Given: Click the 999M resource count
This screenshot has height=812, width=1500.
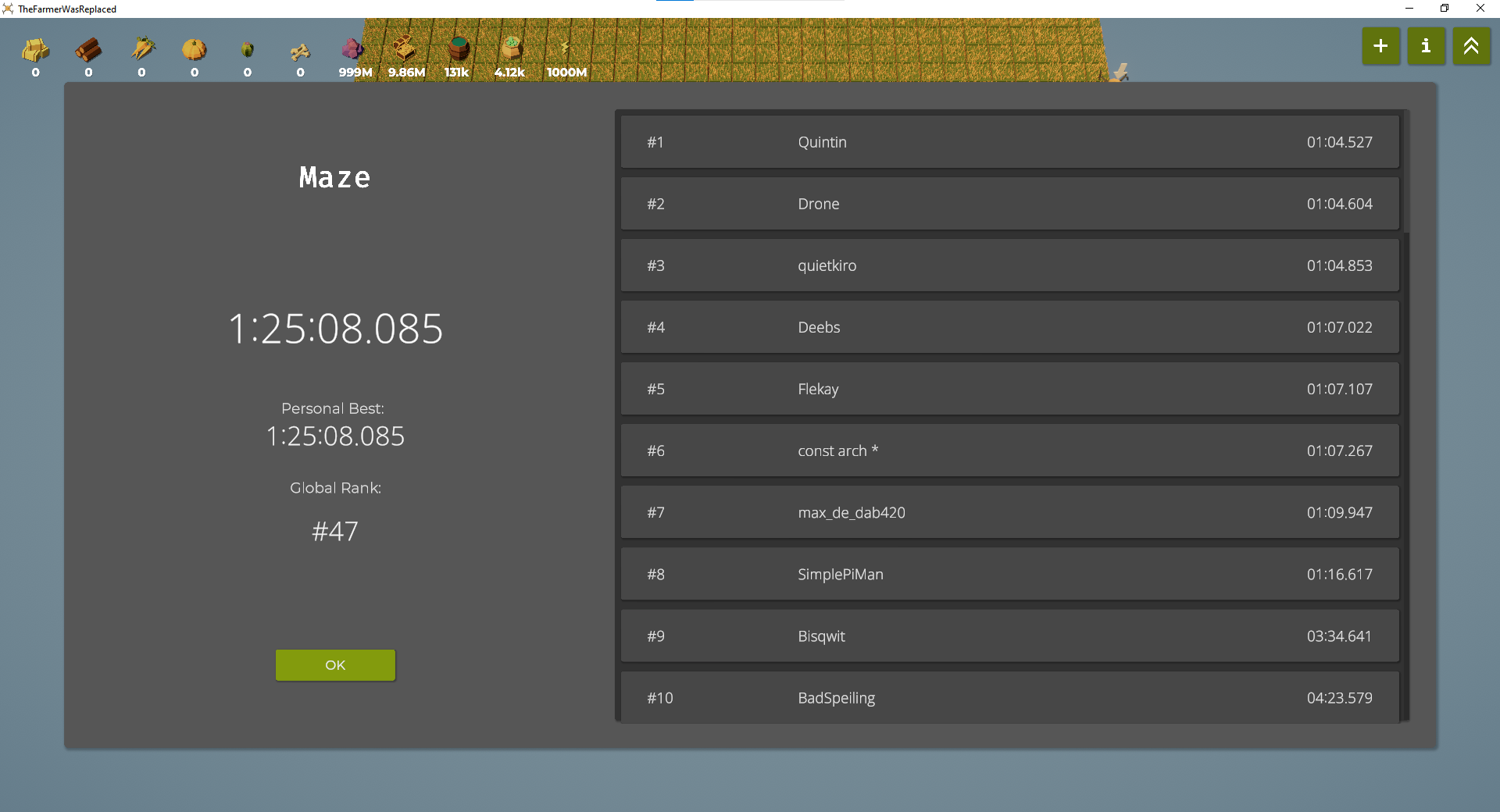Looking at the screenshot, I should [355, 72].
